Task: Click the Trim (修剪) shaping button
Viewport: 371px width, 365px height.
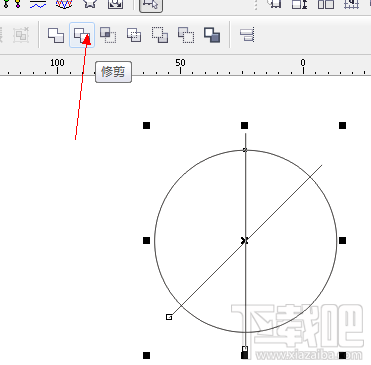Action: tap(82, 35)
